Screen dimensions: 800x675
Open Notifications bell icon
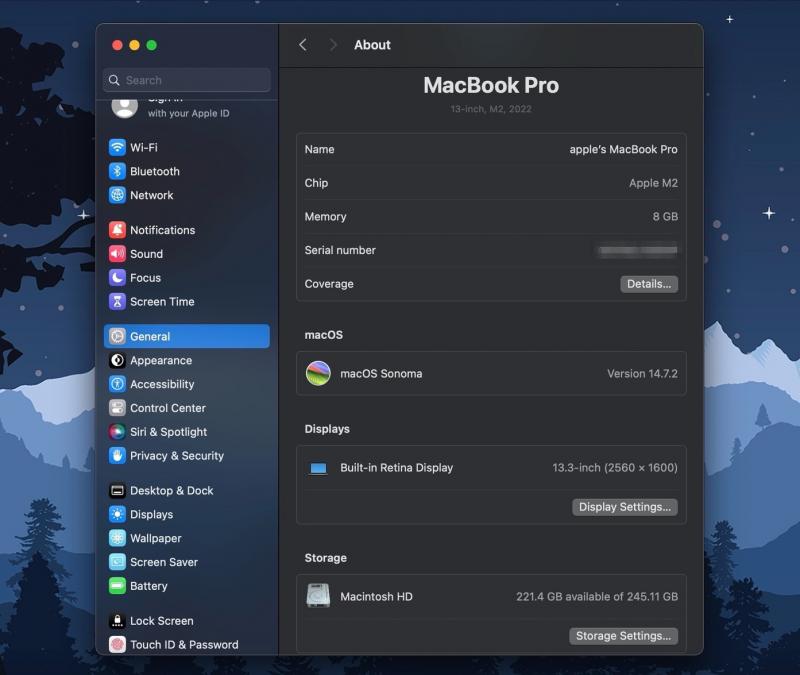coord(117,230)
